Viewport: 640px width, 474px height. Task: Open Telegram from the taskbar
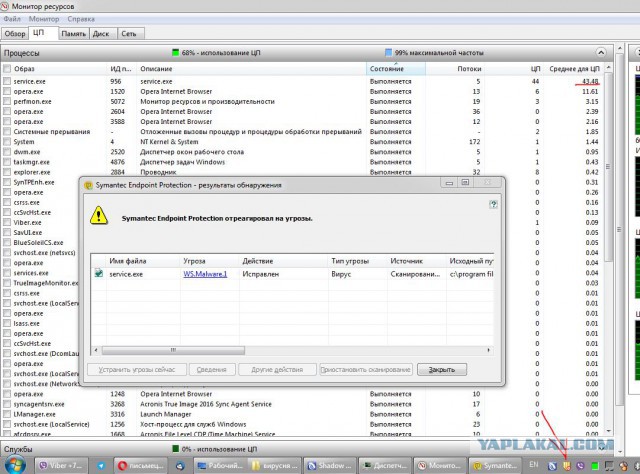coord(101,465)
